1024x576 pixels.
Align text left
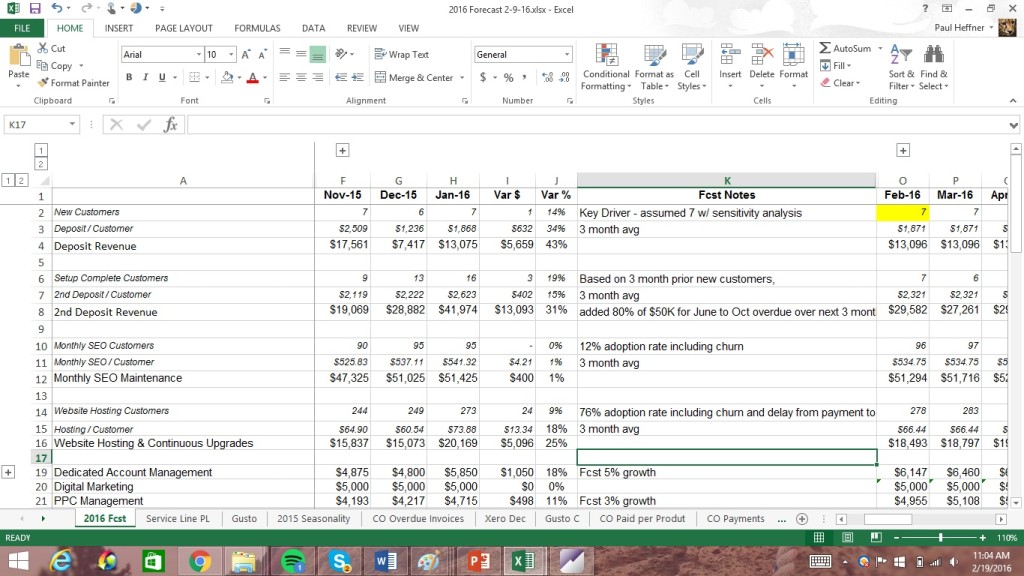pyautogui.click(x=285, y=77)
